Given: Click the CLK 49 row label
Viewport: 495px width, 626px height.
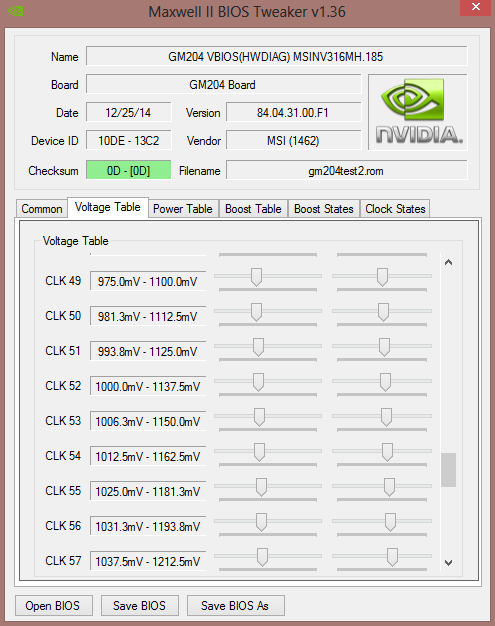Looking at the screenshot, I should (x=63, y=281).
